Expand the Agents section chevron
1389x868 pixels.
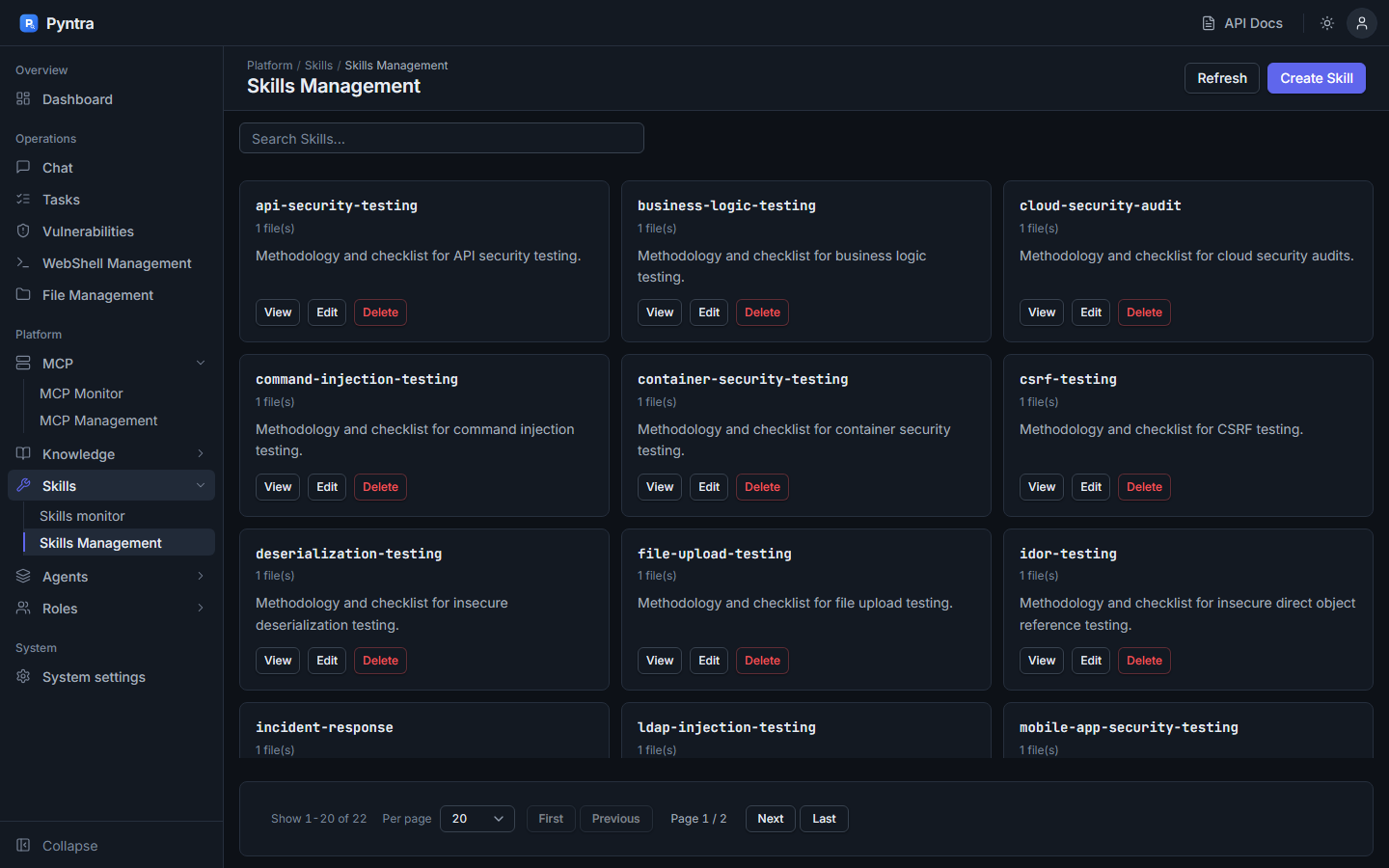(201, 576)
